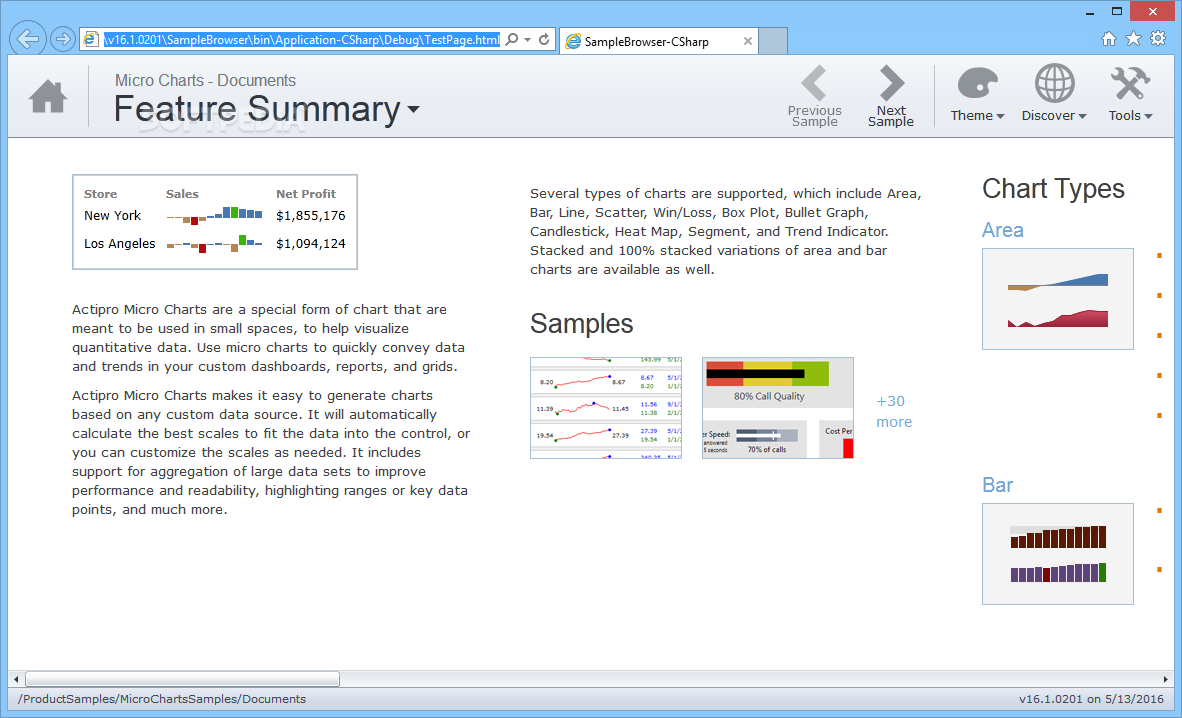Click status path /ProductSamples/MicroChartsSamples/Documents
This screenshot has height=718, width=1182.
tap(162, 699)
